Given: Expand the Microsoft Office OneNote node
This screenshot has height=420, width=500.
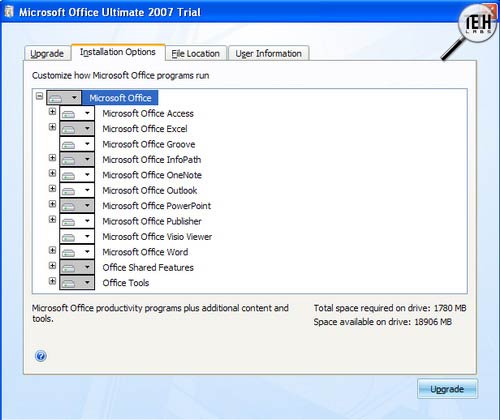Looking at the screenshot, I should tap(52, 173).
